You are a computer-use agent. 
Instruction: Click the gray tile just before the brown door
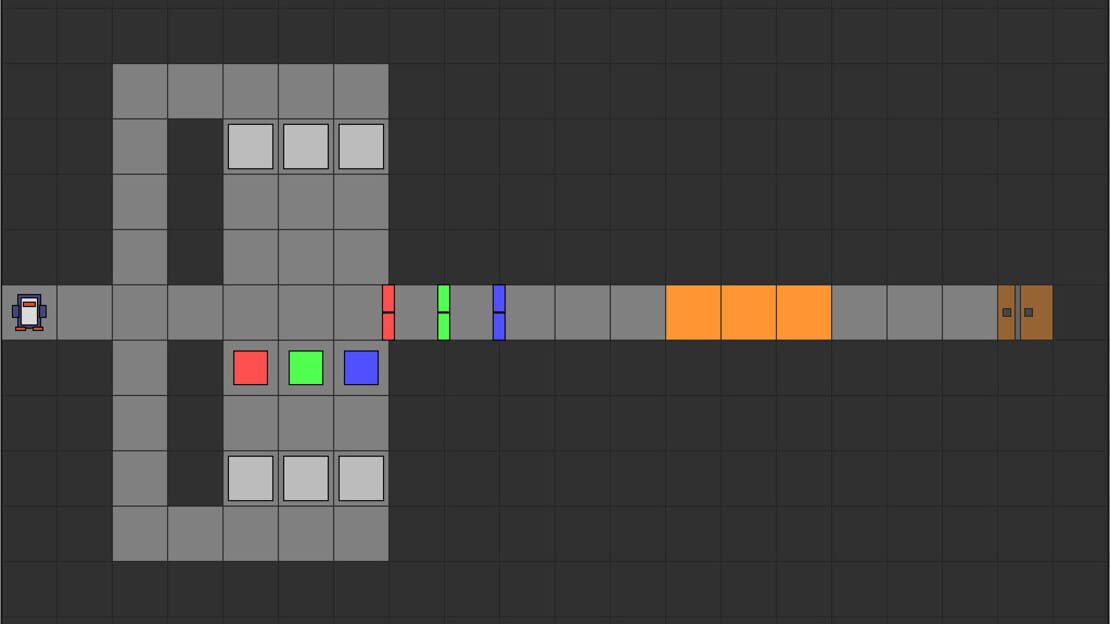[970, 312]
